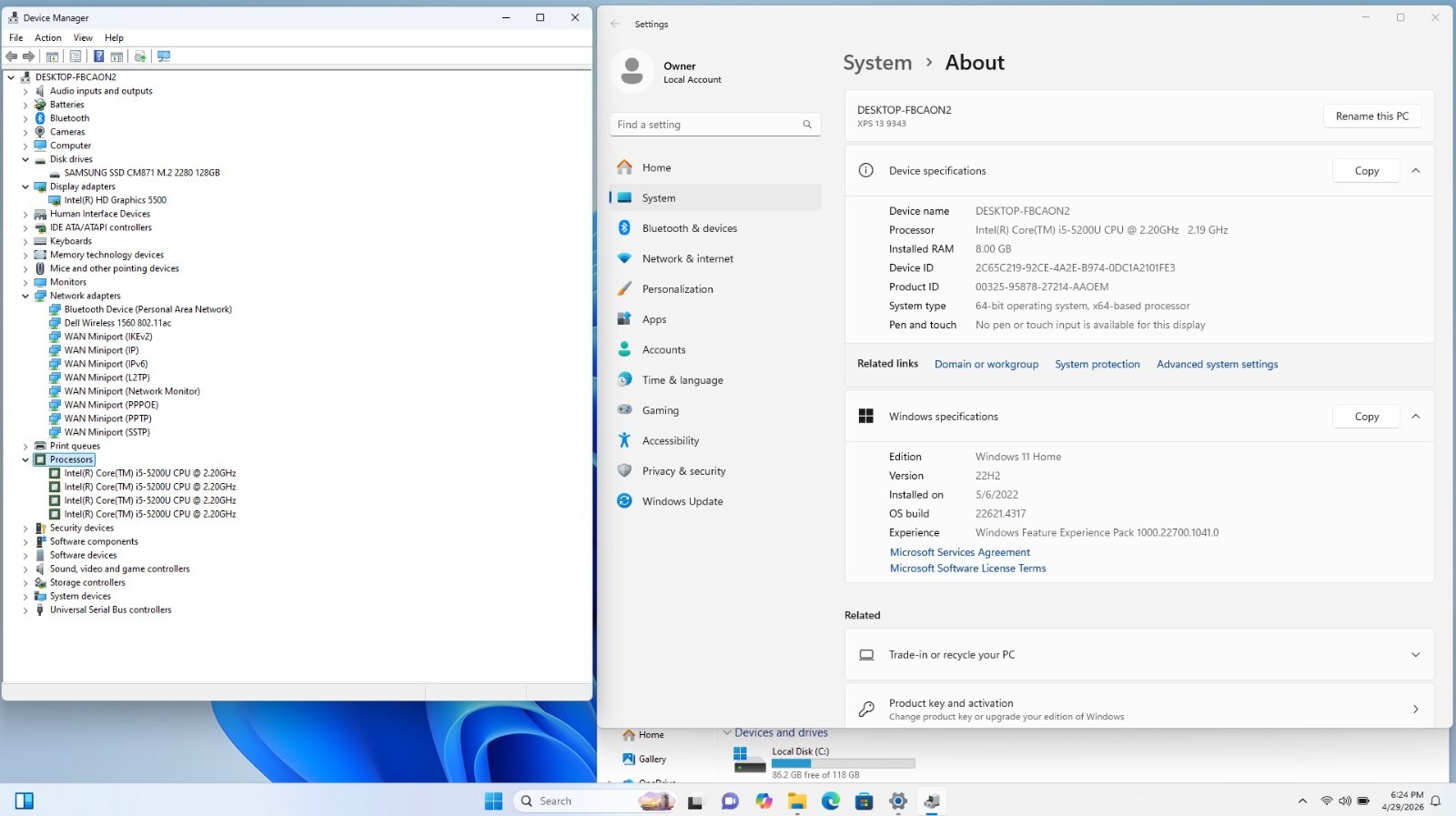Collapse the Processors tree node
This screenshot has width=1456, height=816.
pos(25,459)
